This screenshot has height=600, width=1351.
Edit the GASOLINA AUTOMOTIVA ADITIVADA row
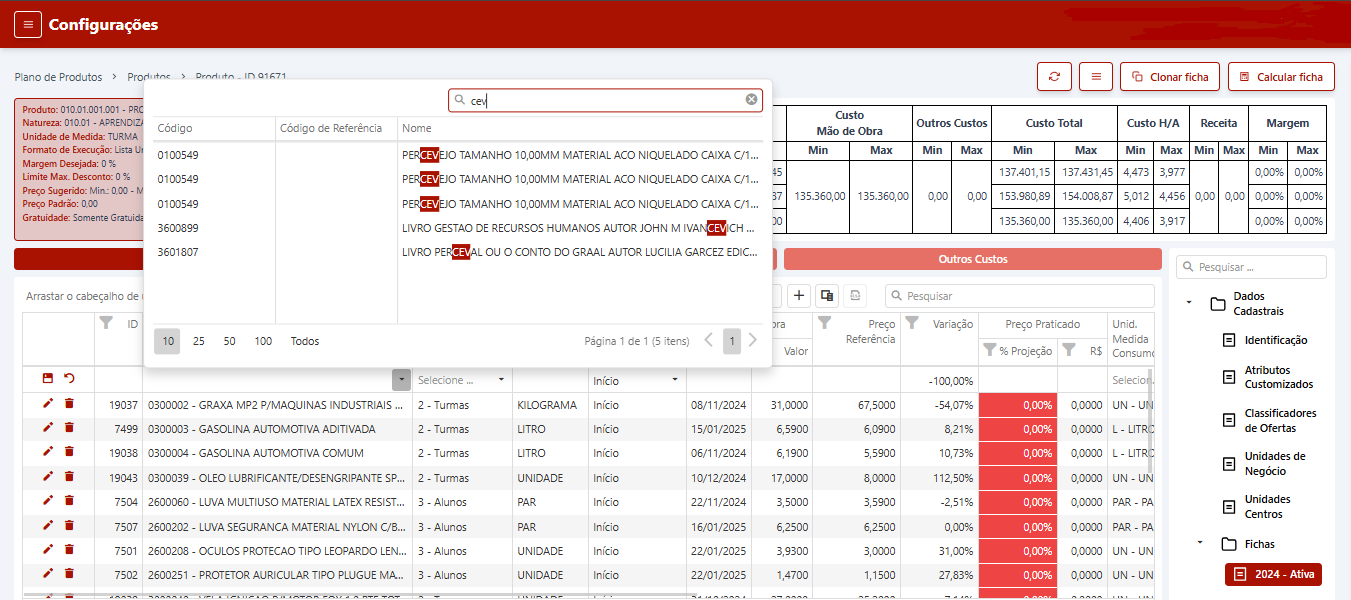coord(48,428)
